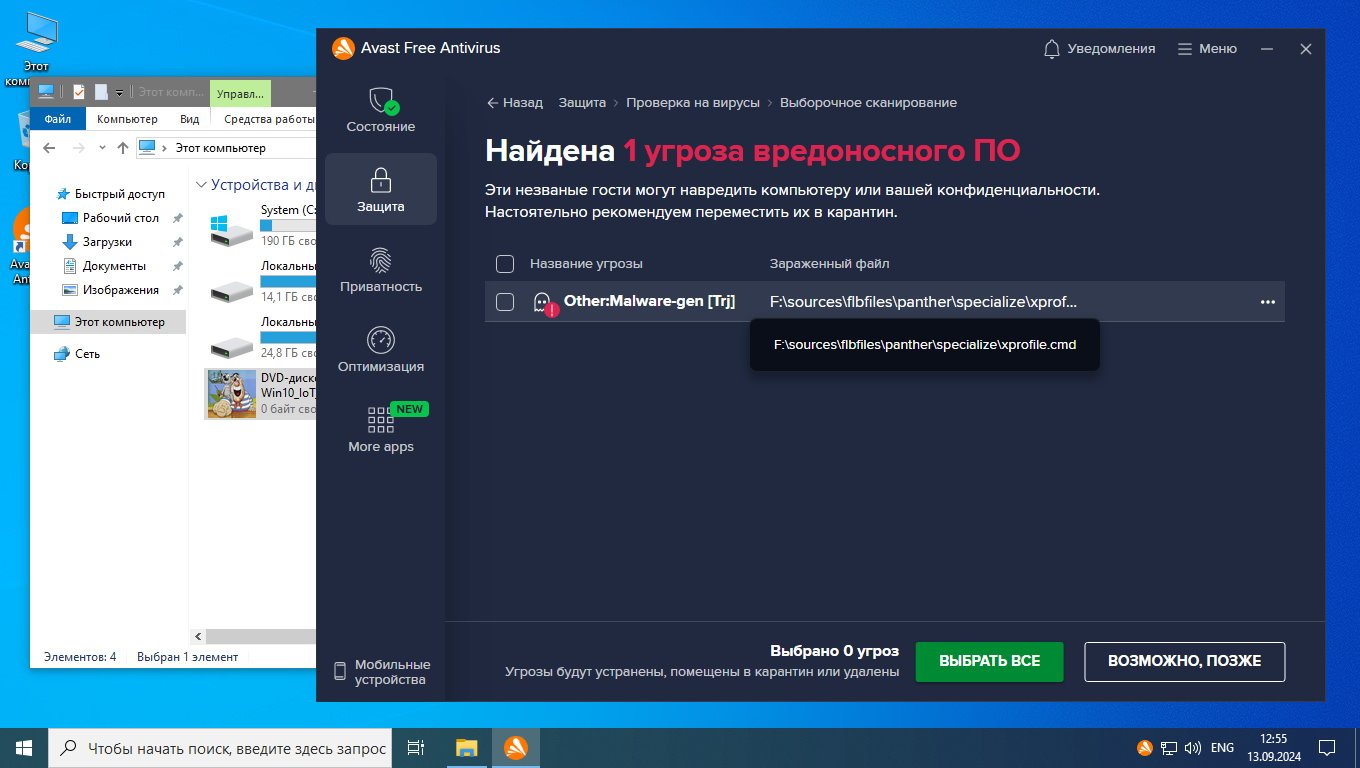Click the Avast system tray icon

pos(1145,747)
